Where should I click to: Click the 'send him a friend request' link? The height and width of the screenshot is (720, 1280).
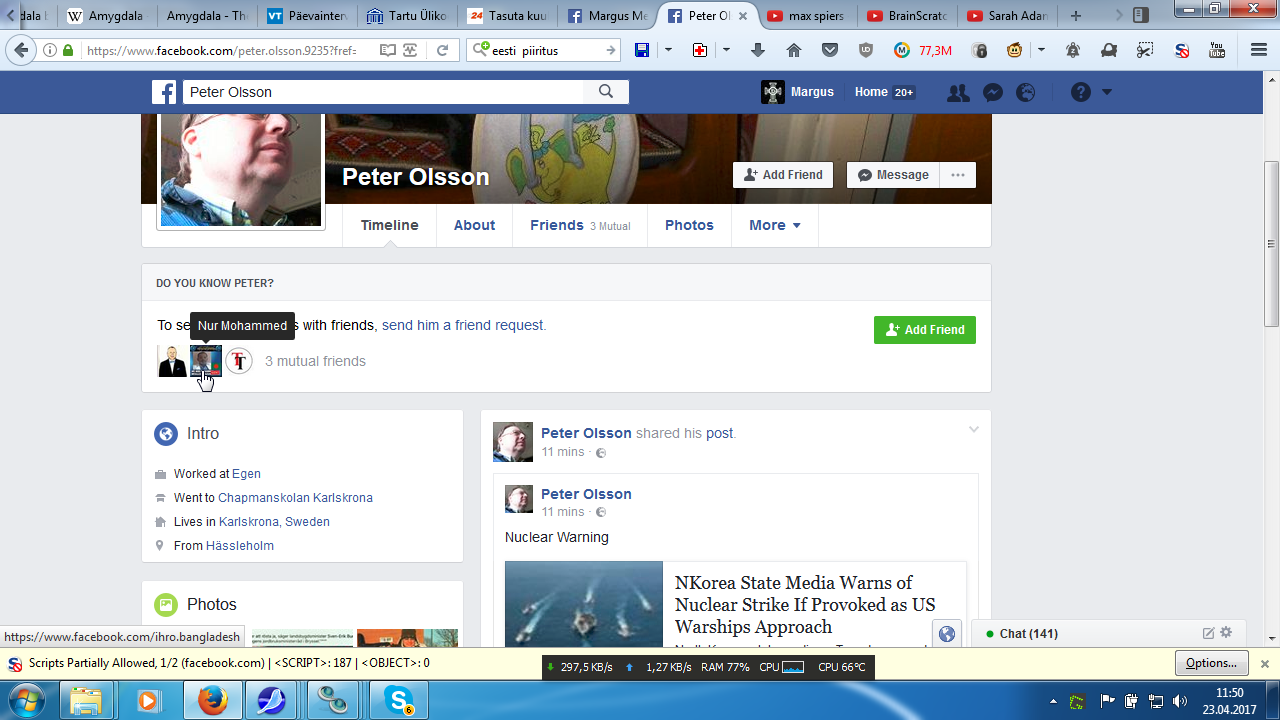(x=462, y=325)
